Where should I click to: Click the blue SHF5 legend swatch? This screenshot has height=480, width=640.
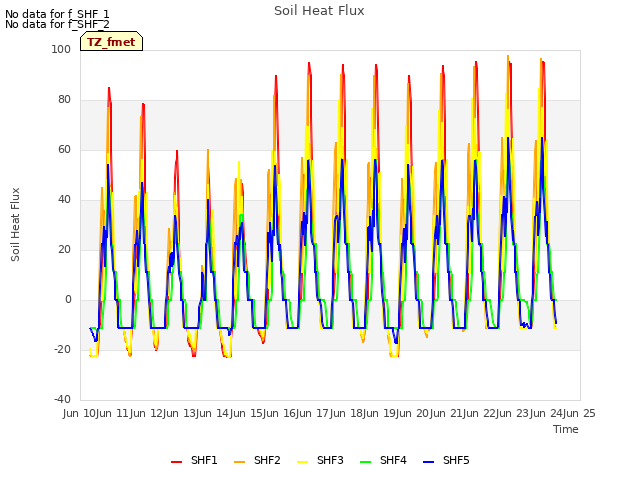click(x=429, y=462)
